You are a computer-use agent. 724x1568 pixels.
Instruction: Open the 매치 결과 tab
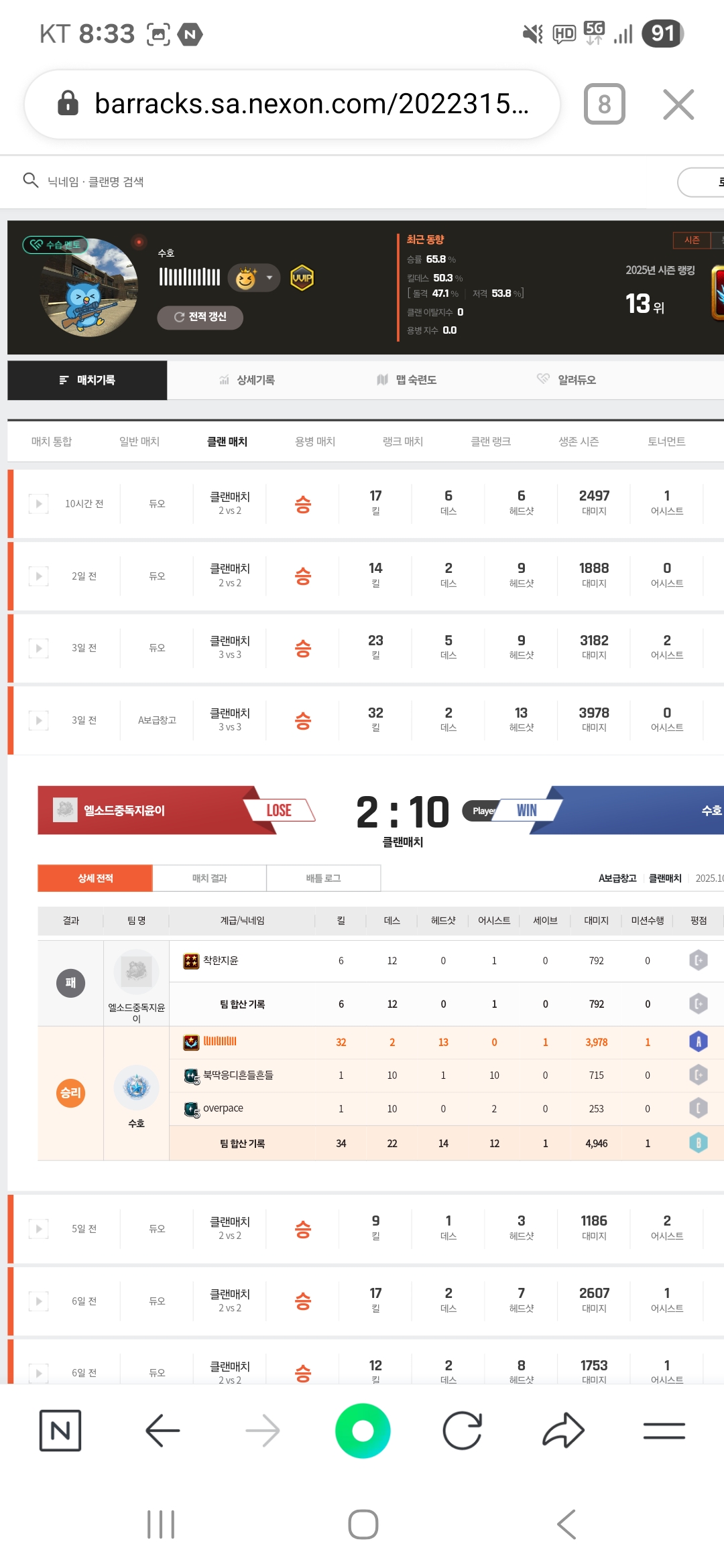(209, 878)
